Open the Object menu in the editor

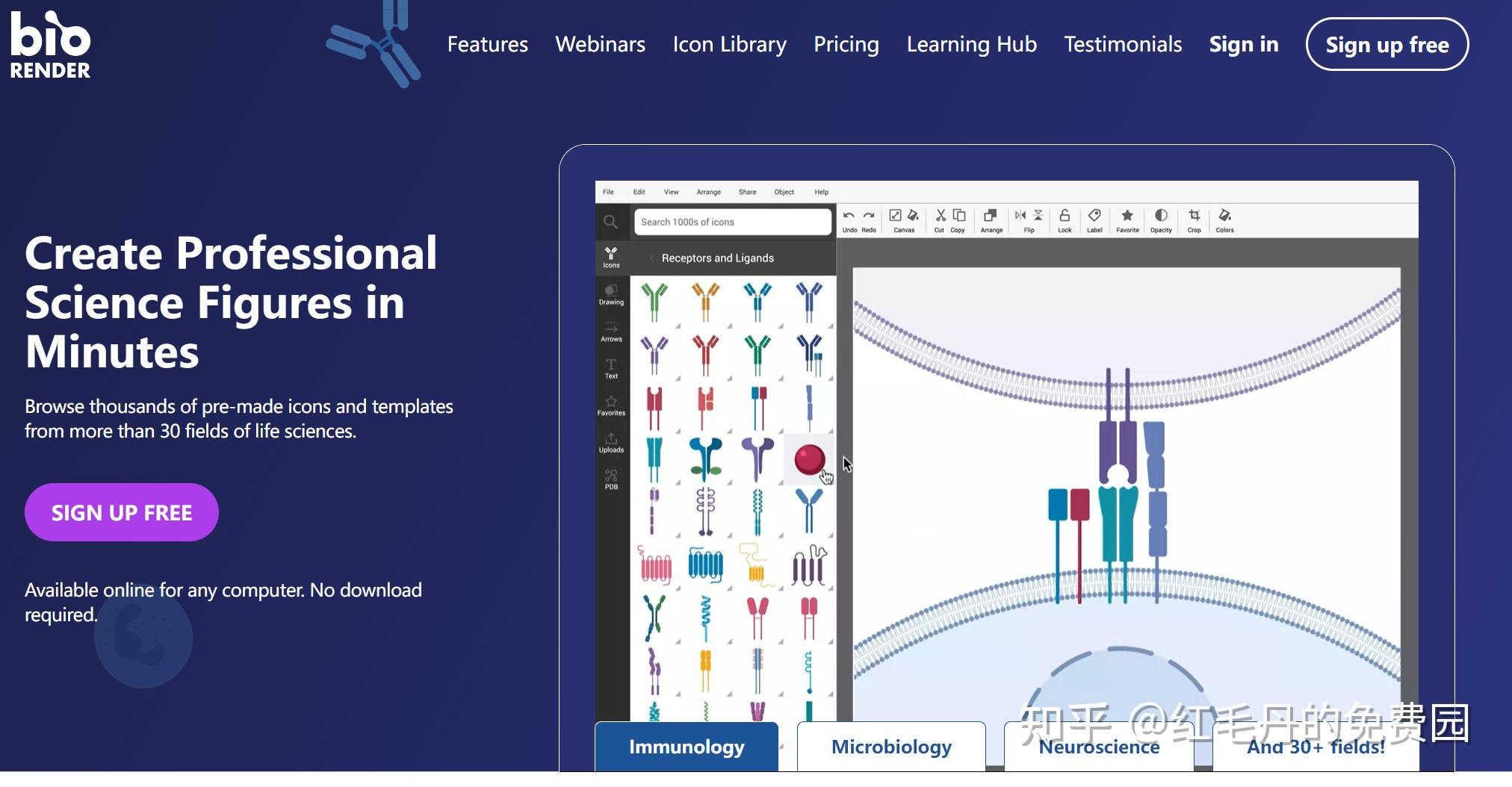784,192
